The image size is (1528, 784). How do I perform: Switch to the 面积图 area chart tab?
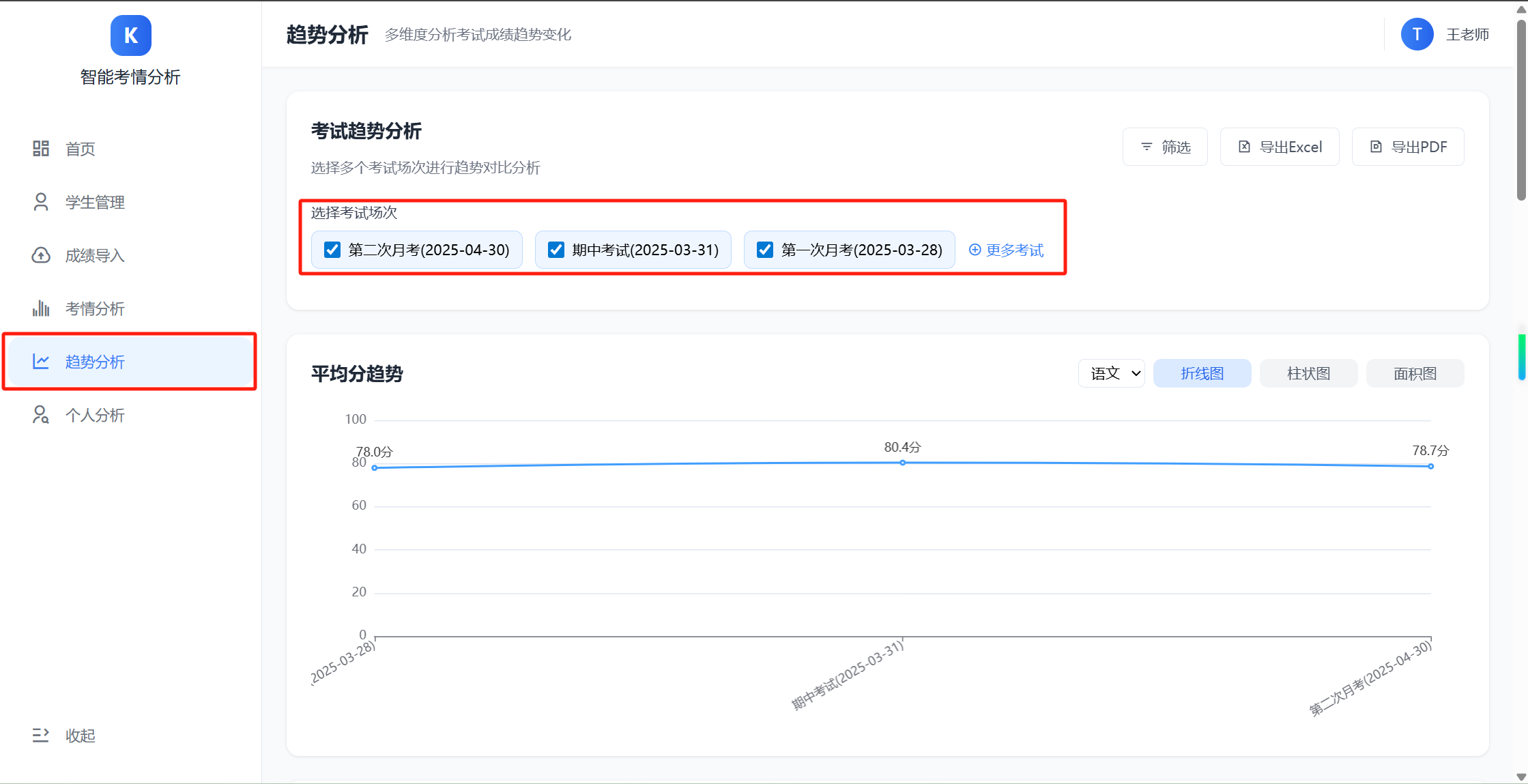(x=1414, y=373)
